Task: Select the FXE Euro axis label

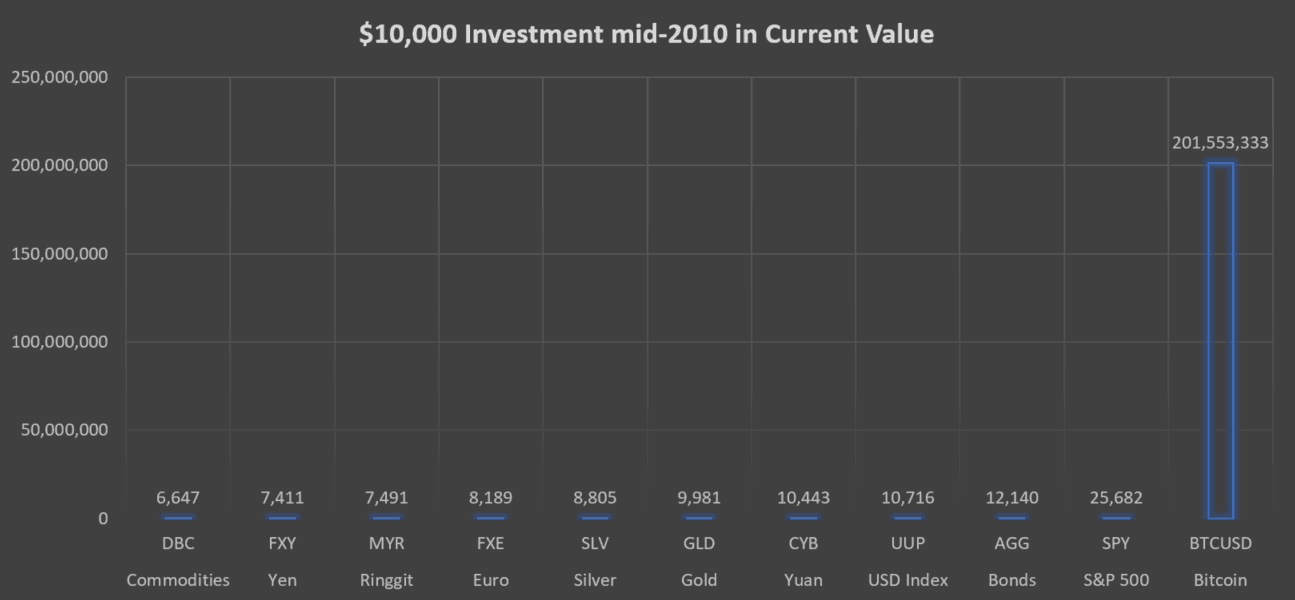Action: coord(491,562)
